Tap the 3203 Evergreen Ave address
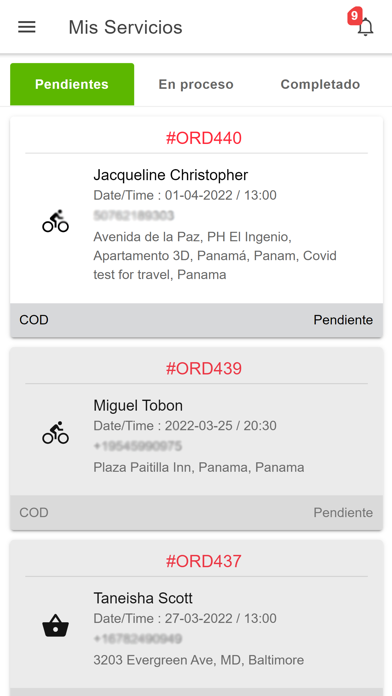Image resolution: width=392 pixels, height=696 pixels. point(198,660)
